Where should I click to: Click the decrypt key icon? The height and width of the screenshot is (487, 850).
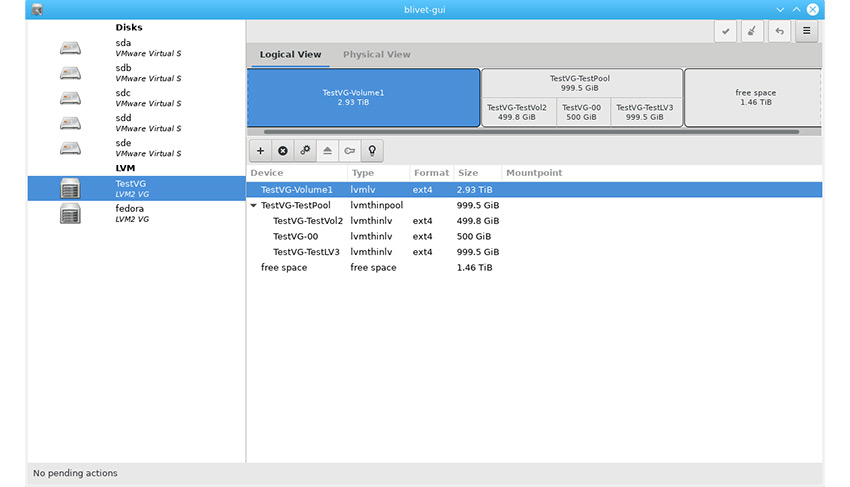[x=349, y=151]
